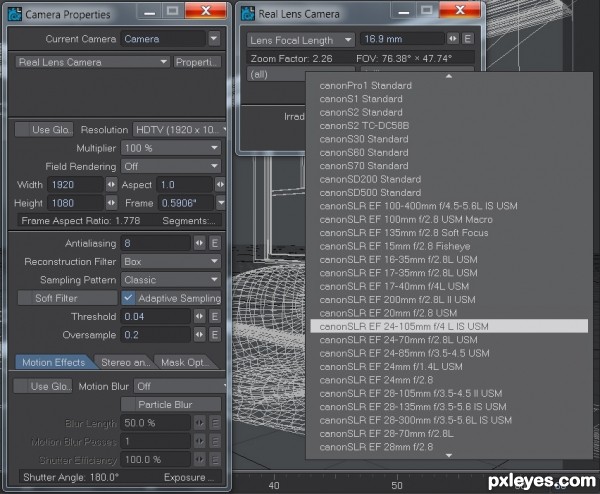
Task: Open the Multiplier 100 % dropdown
Action: pos(171,148)
